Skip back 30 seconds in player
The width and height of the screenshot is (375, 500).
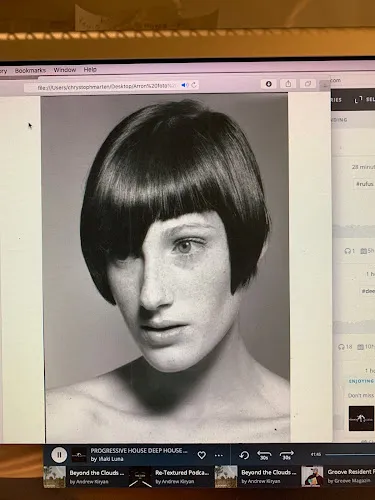[x=264, y=455]
